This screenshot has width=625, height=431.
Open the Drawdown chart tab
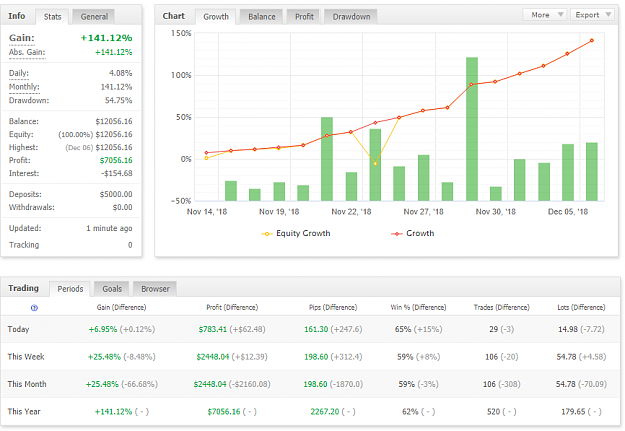click(x=351, y=17)
